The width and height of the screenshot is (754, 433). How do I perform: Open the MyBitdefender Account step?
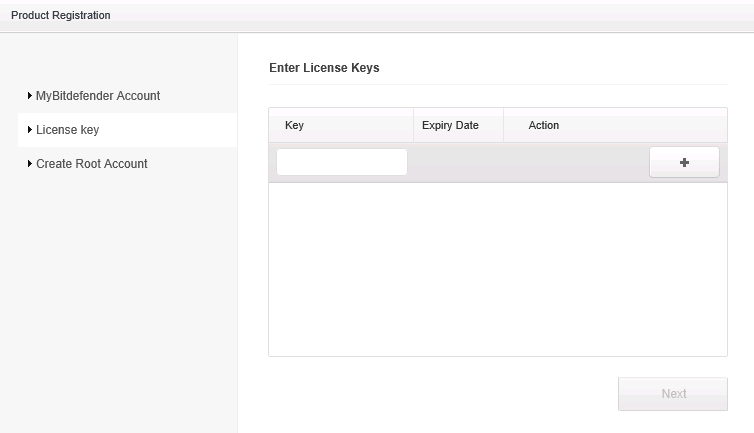(97, 96)
